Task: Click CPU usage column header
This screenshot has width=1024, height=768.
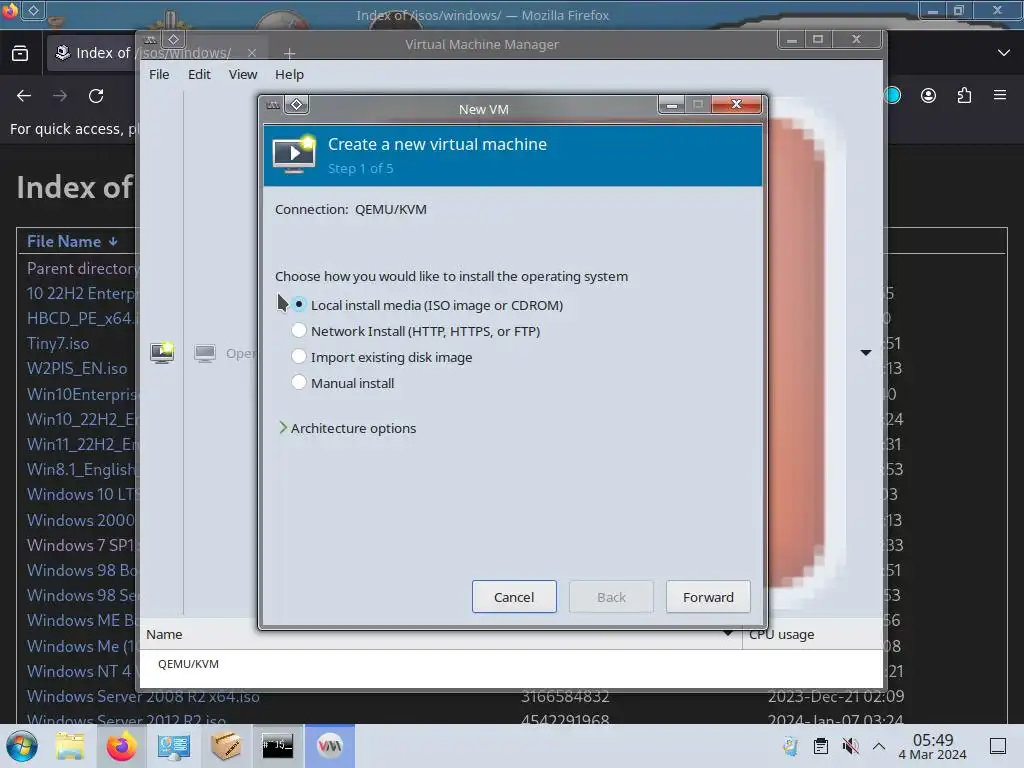Action: [x=812, y=634]
